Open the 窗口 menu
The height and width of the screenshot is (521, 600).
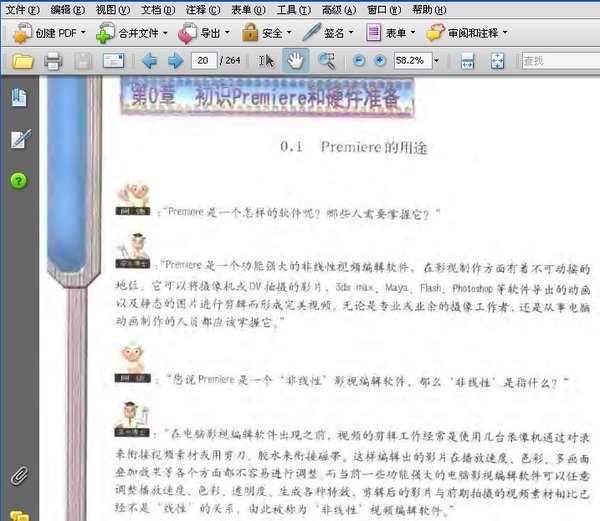click(384, 10)
